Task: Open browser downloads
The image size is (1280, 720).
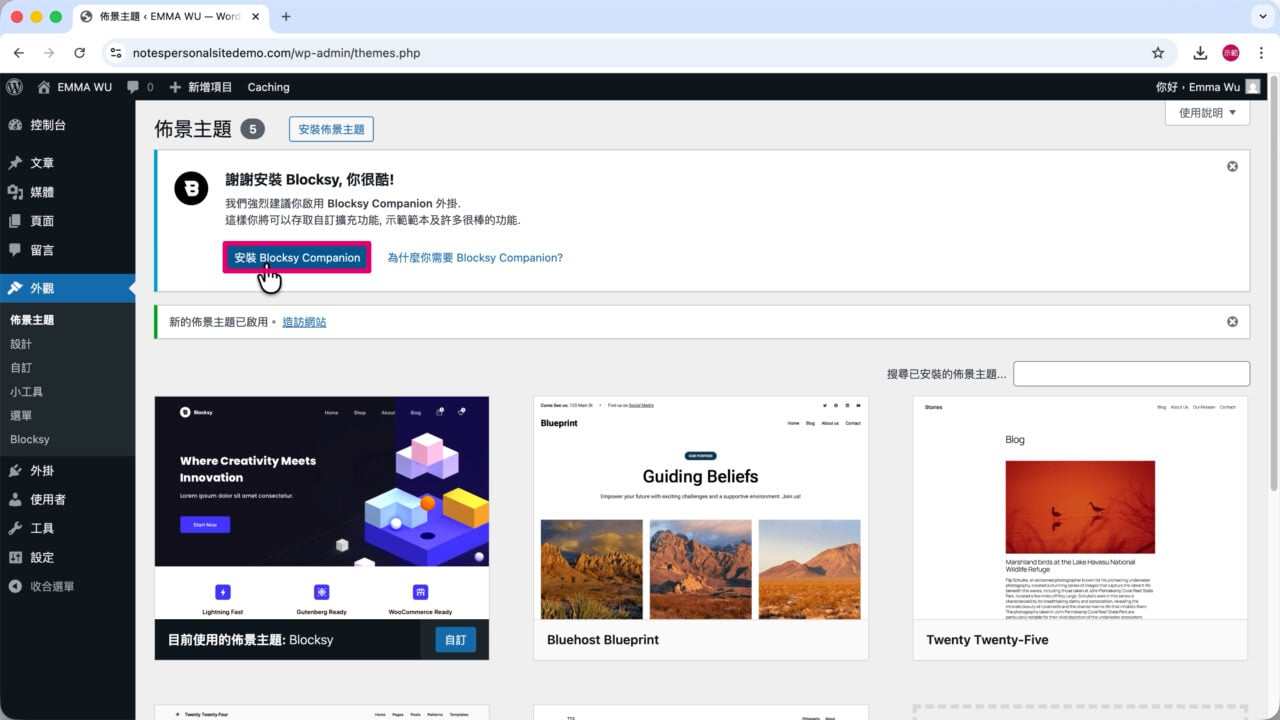Action: 1200,53
